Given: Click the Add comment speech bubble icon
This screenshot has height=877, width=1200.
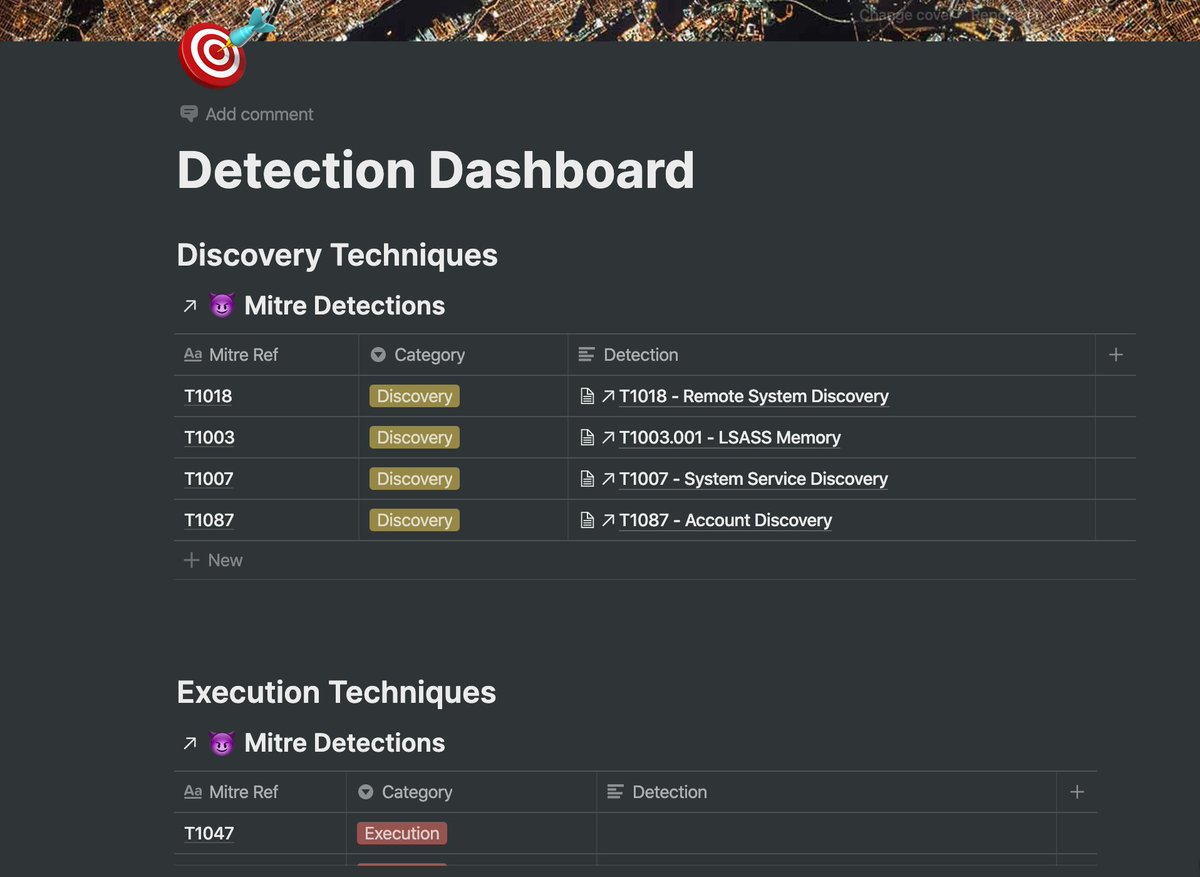Looking at the screenshot, I should (189, 114).
